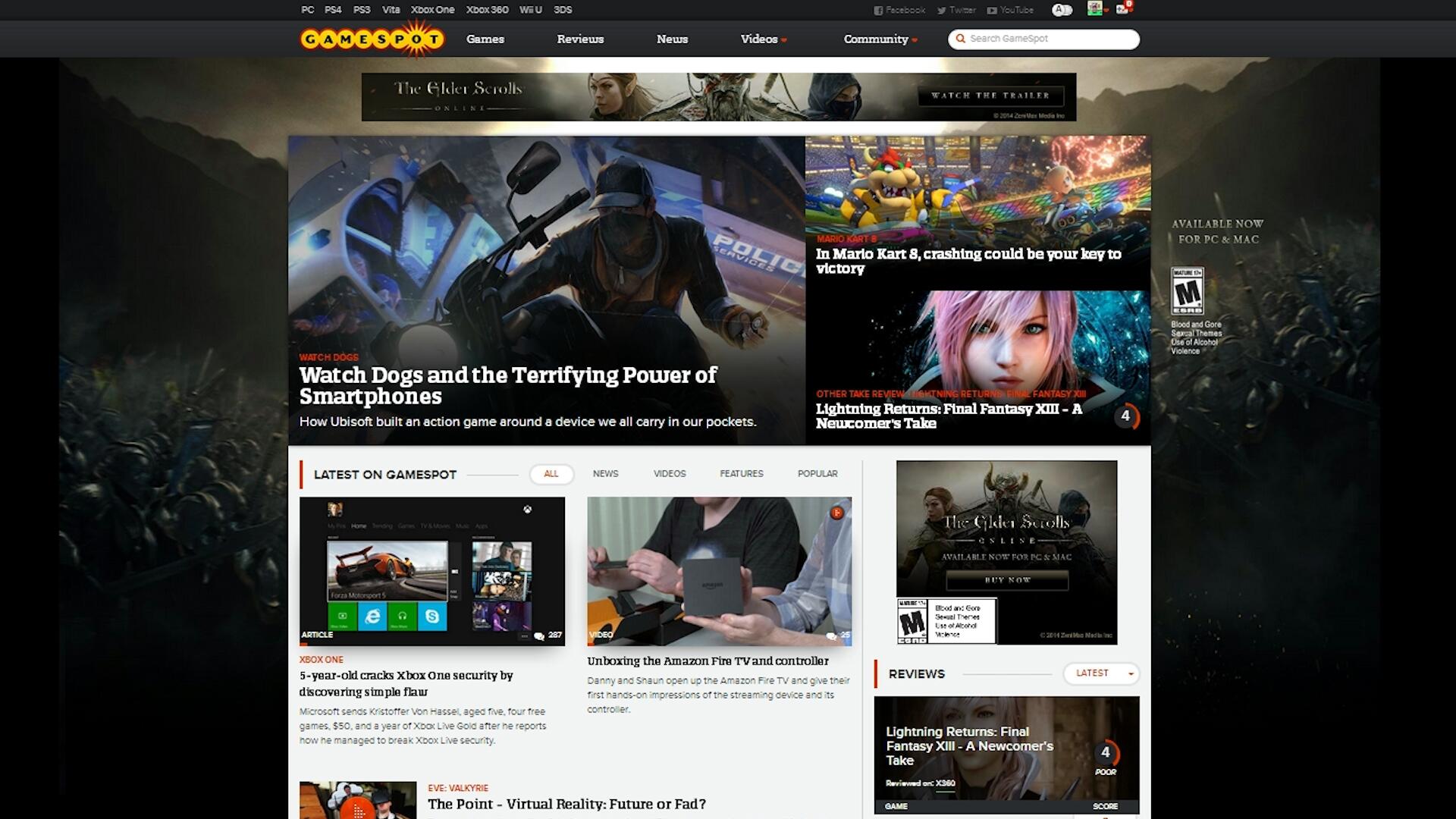Click the magnifier search icon
Viewport: 1456px width, 819px height.
click(x=960, y=39)
